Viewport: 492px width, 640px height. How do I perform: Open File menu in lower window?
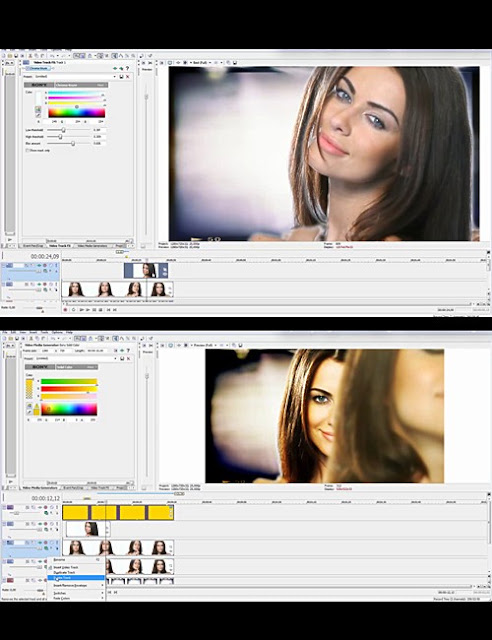pos(4,332)
